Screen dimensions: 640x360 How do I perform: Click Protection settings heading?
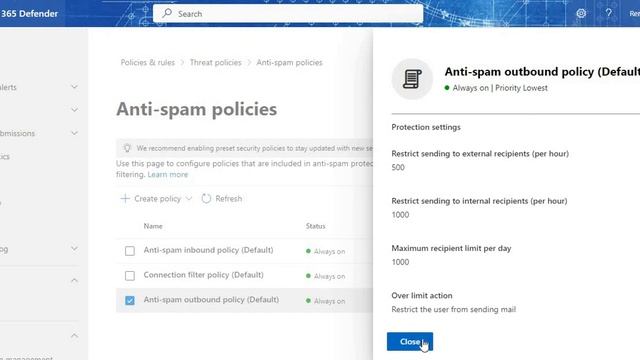coord(426,127)
